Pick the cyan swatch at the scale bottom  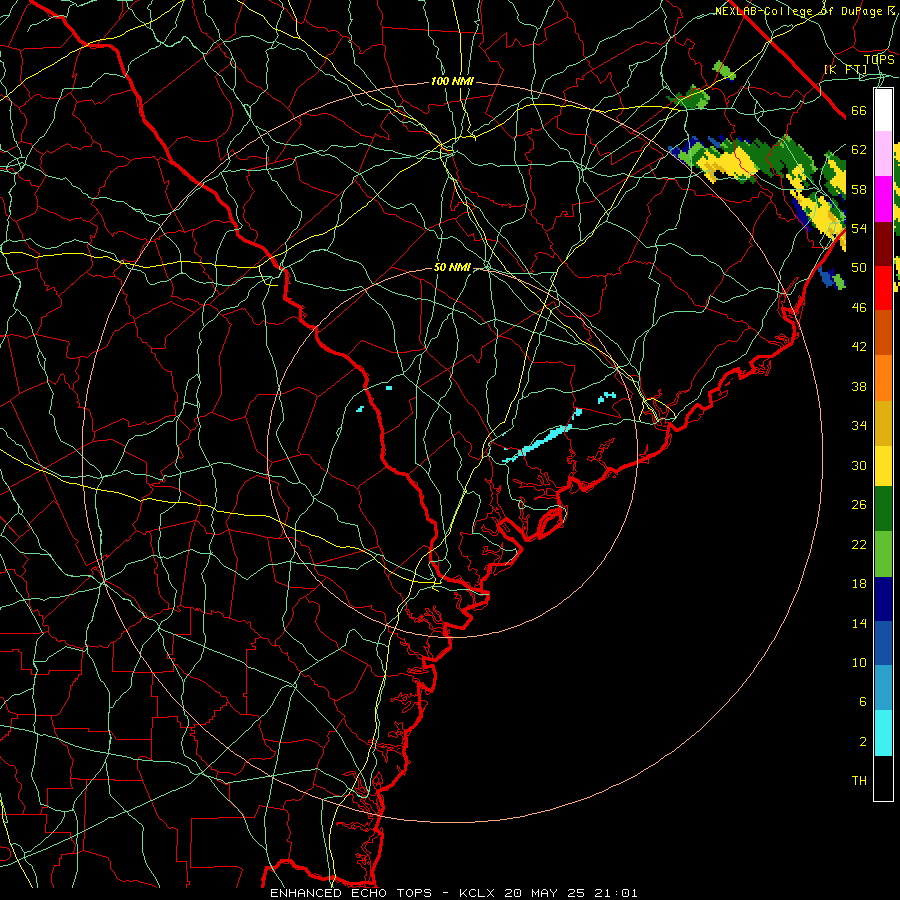[883, 733]
